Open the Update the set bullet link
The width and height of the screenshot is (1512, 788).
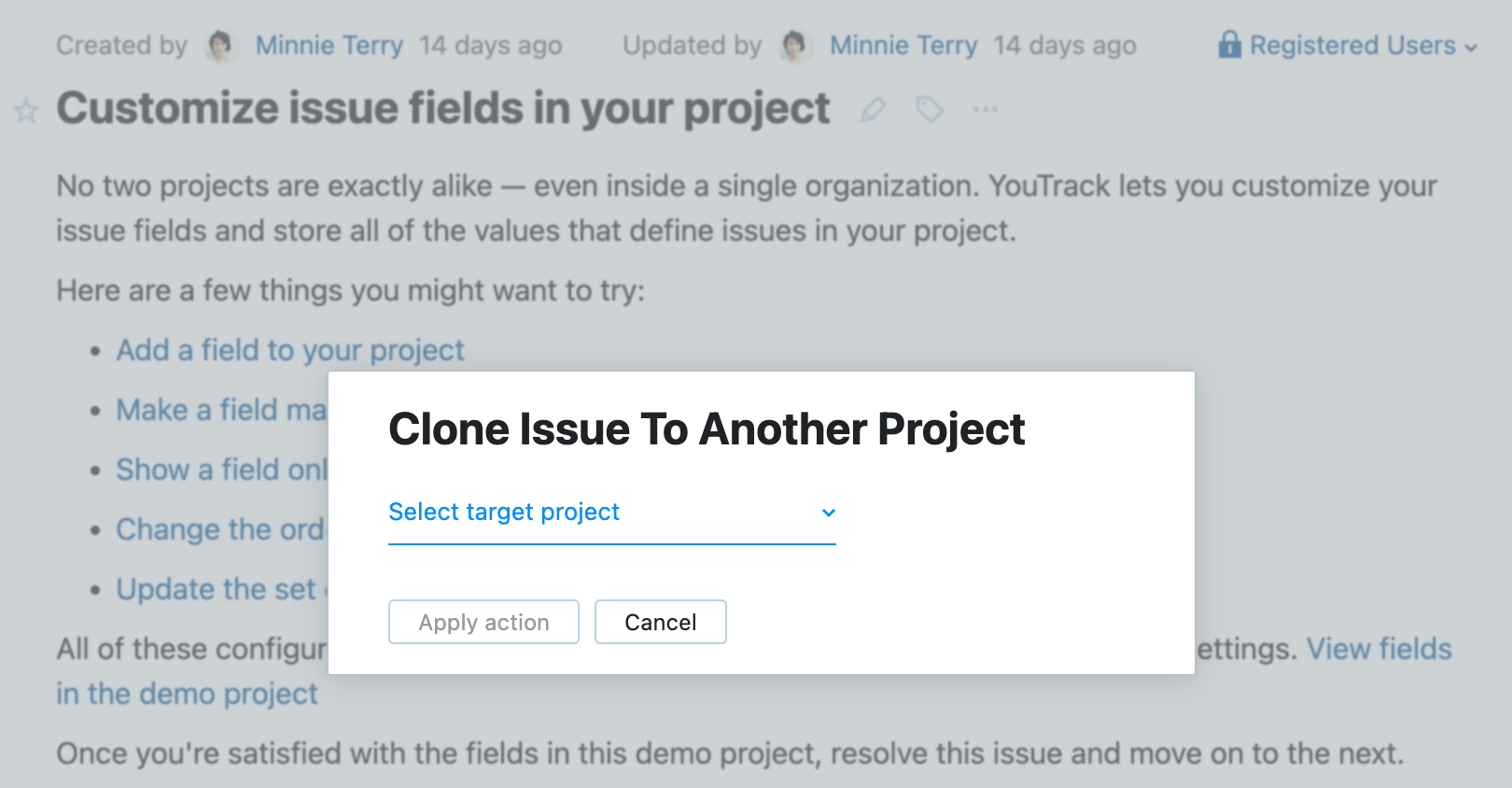pos(215,589)
